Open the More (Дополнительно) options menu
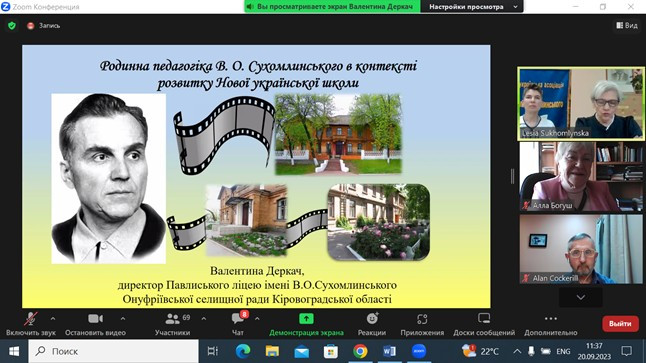The image size is (646, 363). (x=550, y=324)
